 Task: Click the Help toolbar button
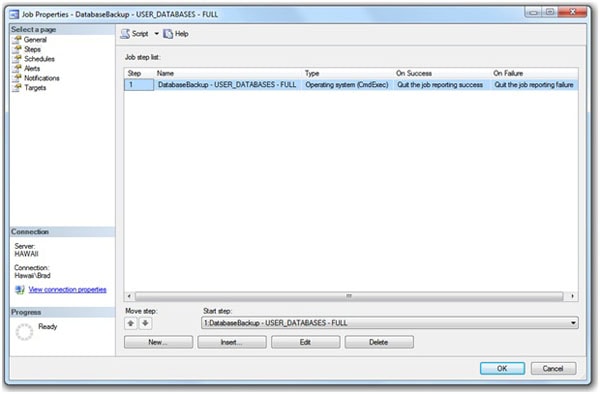tap(176, 34)
